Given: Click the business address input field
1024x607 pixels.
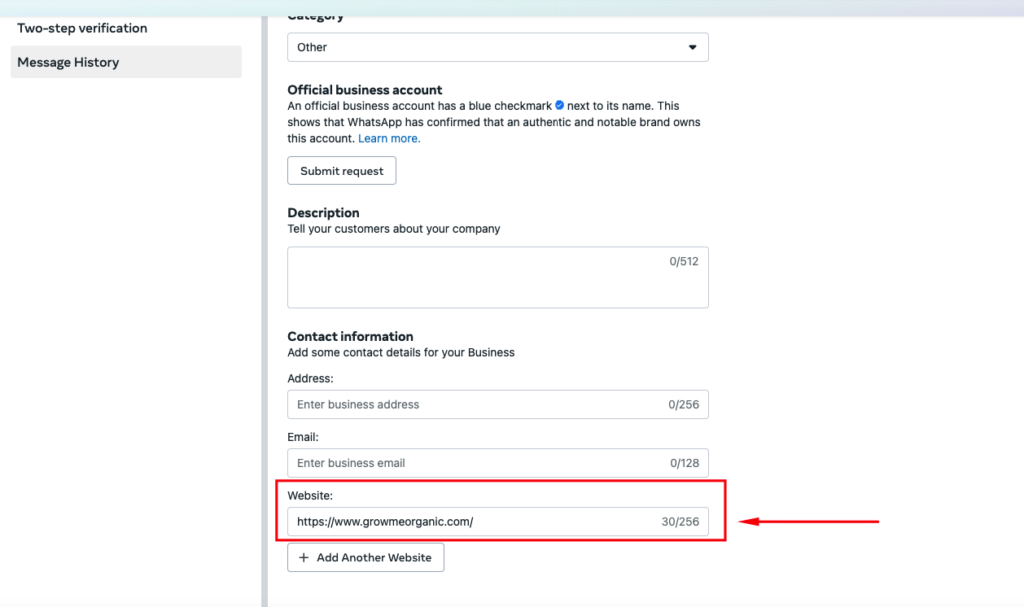Looking at the screenshot, I should coord(498,404).
